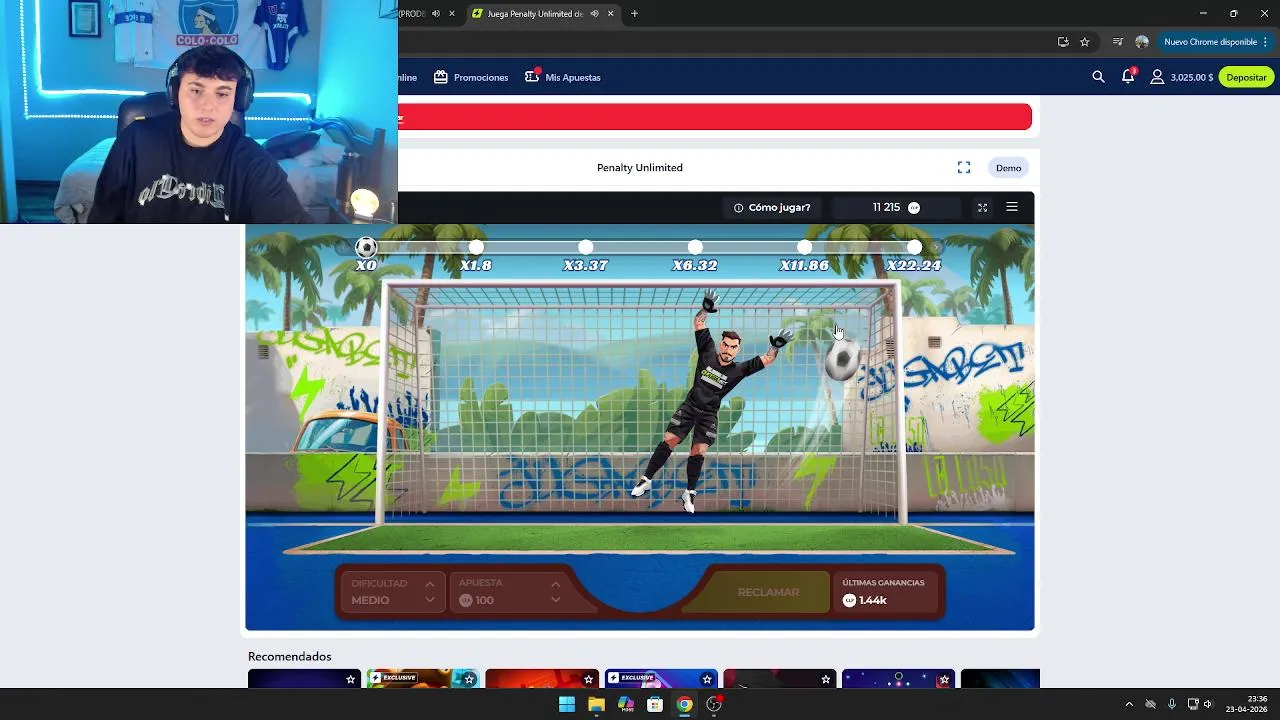Click the red banner under the navigation bar
This screenshot has width=1280, height=720.
tap(714, 117)
